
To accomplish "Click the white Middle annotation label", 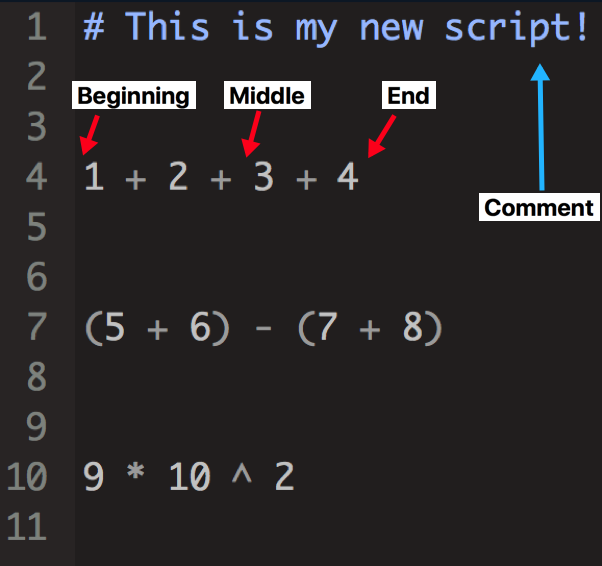I will (266, 96).
